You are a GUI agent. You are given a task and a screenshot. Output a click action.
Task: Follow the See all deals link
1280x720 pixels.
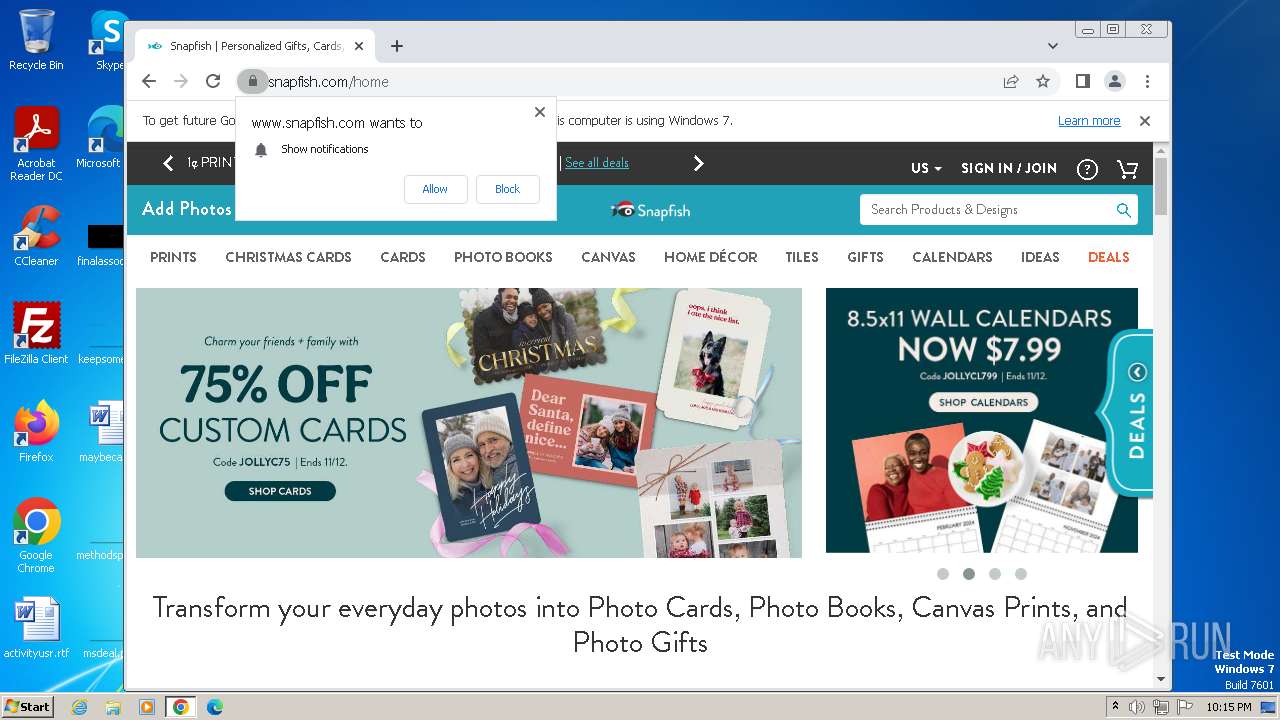pos(597,163)
